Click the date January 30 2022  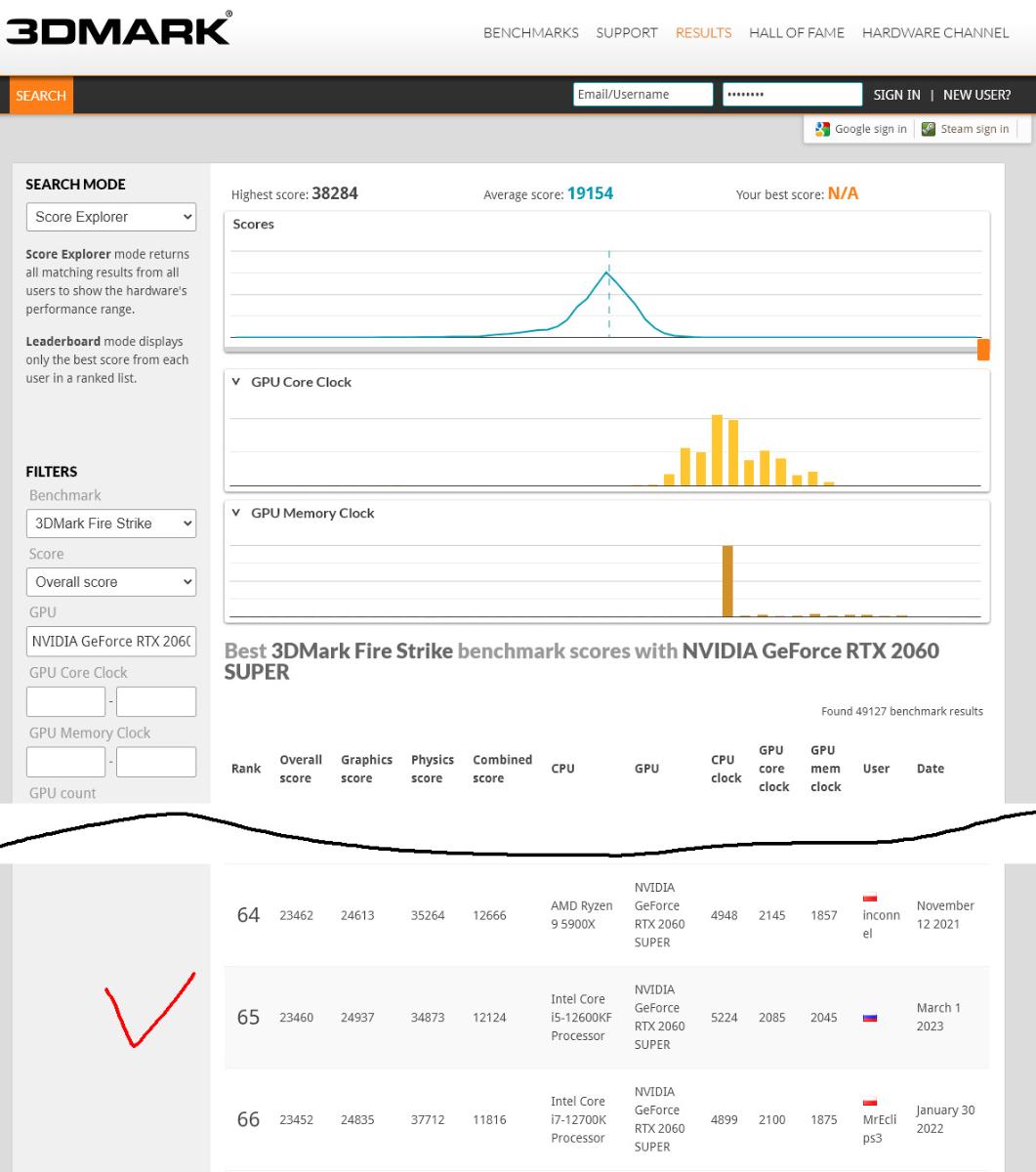945,1120
